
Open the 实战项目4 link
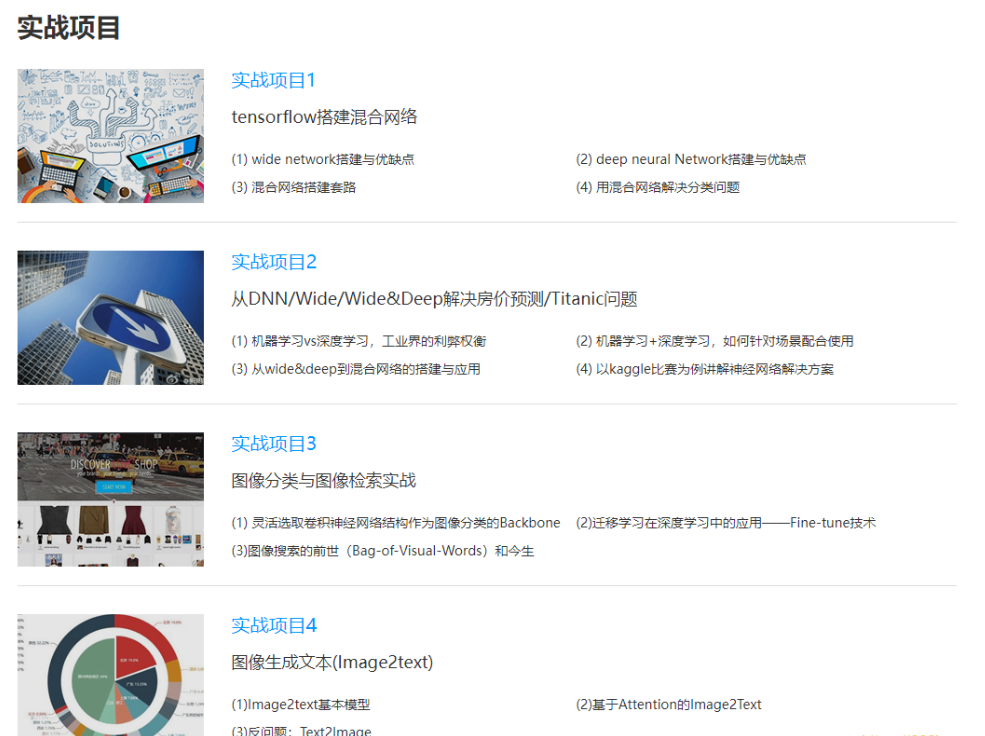[x=272, y=625]
